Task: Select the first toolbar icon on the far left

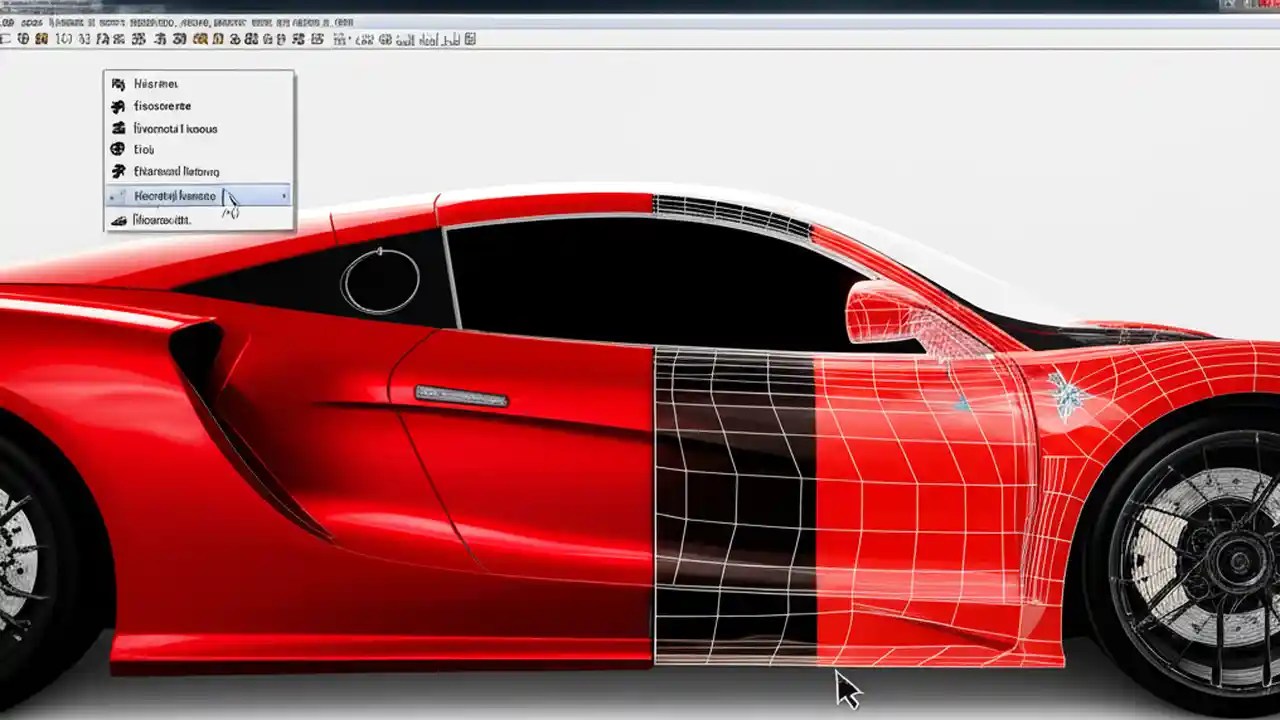Action: [x=6, y=40]
